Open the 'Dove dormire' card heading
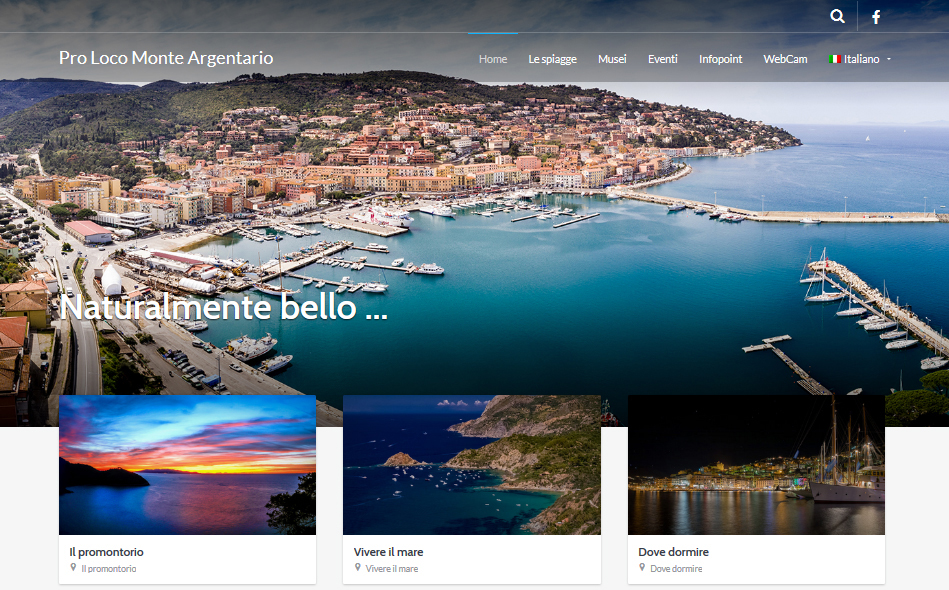The width and height of the screenshot is (949, 590). click(673, 552)
